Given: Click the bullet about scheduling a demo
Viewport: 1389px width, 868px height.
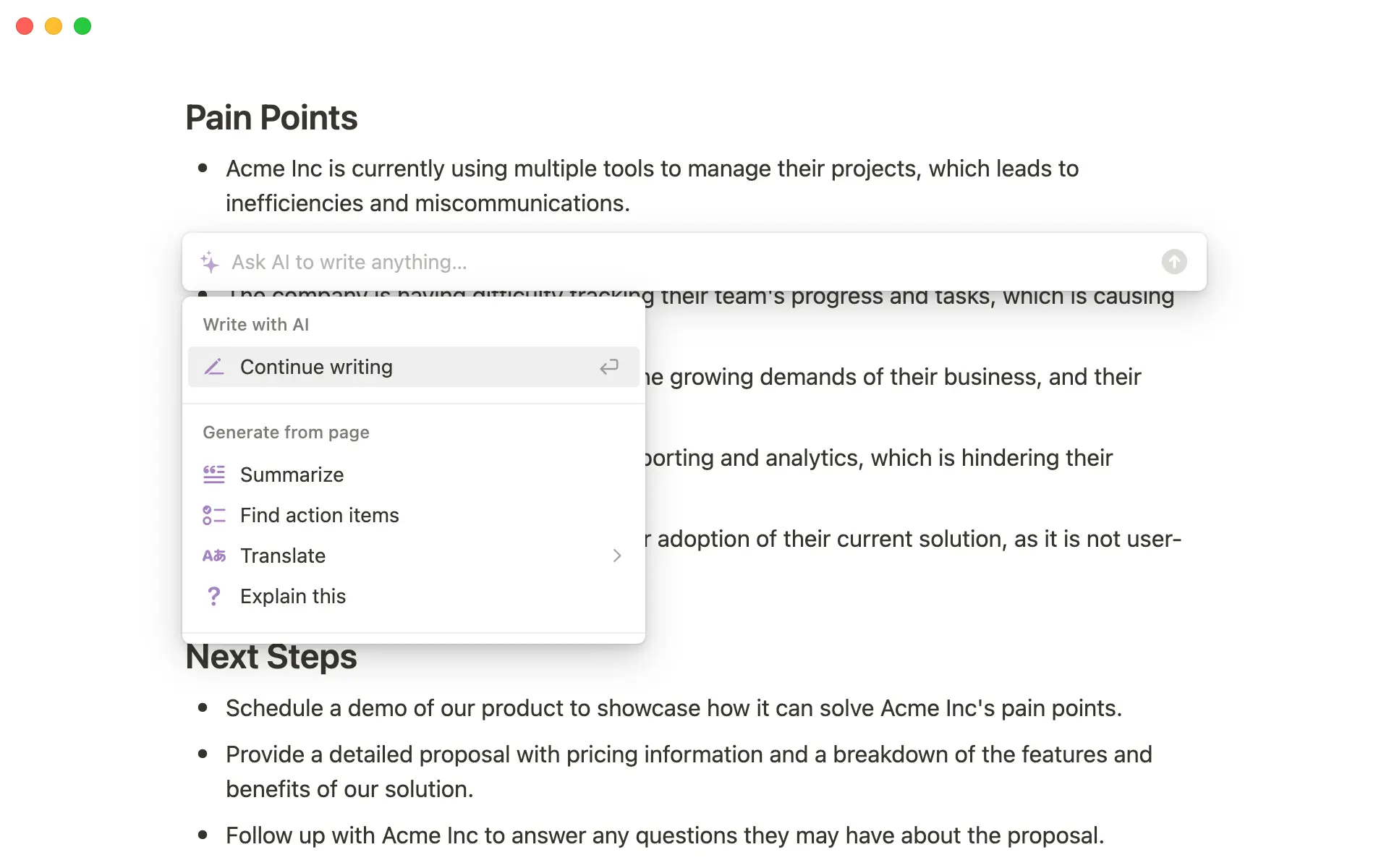Looking at the screenshot, I should point(673,708).
